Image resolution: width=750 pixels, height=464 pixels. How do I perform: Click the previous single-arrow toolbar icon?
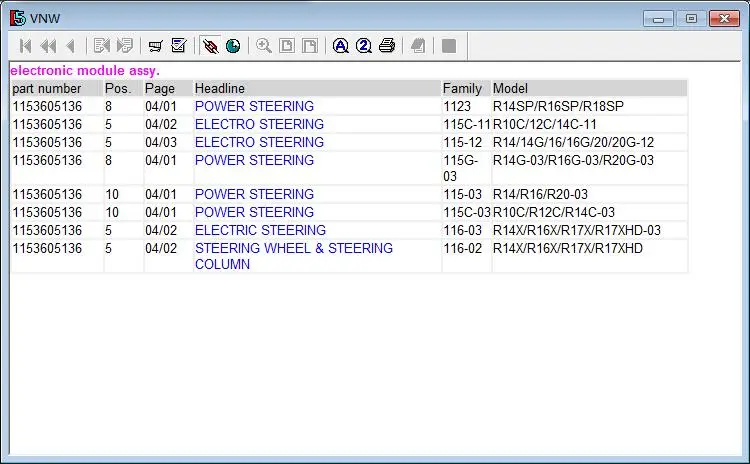tap(71, 46)
